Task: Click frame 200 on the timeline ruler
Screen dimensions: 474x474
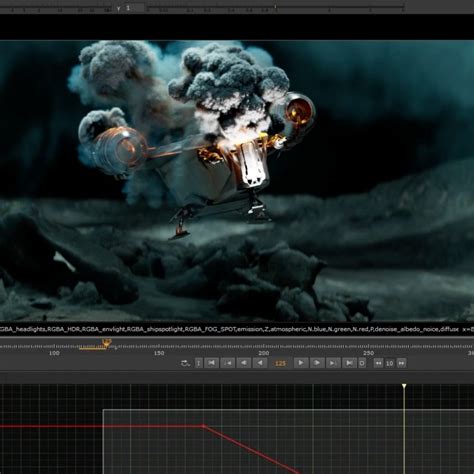Action: point(263,353)
